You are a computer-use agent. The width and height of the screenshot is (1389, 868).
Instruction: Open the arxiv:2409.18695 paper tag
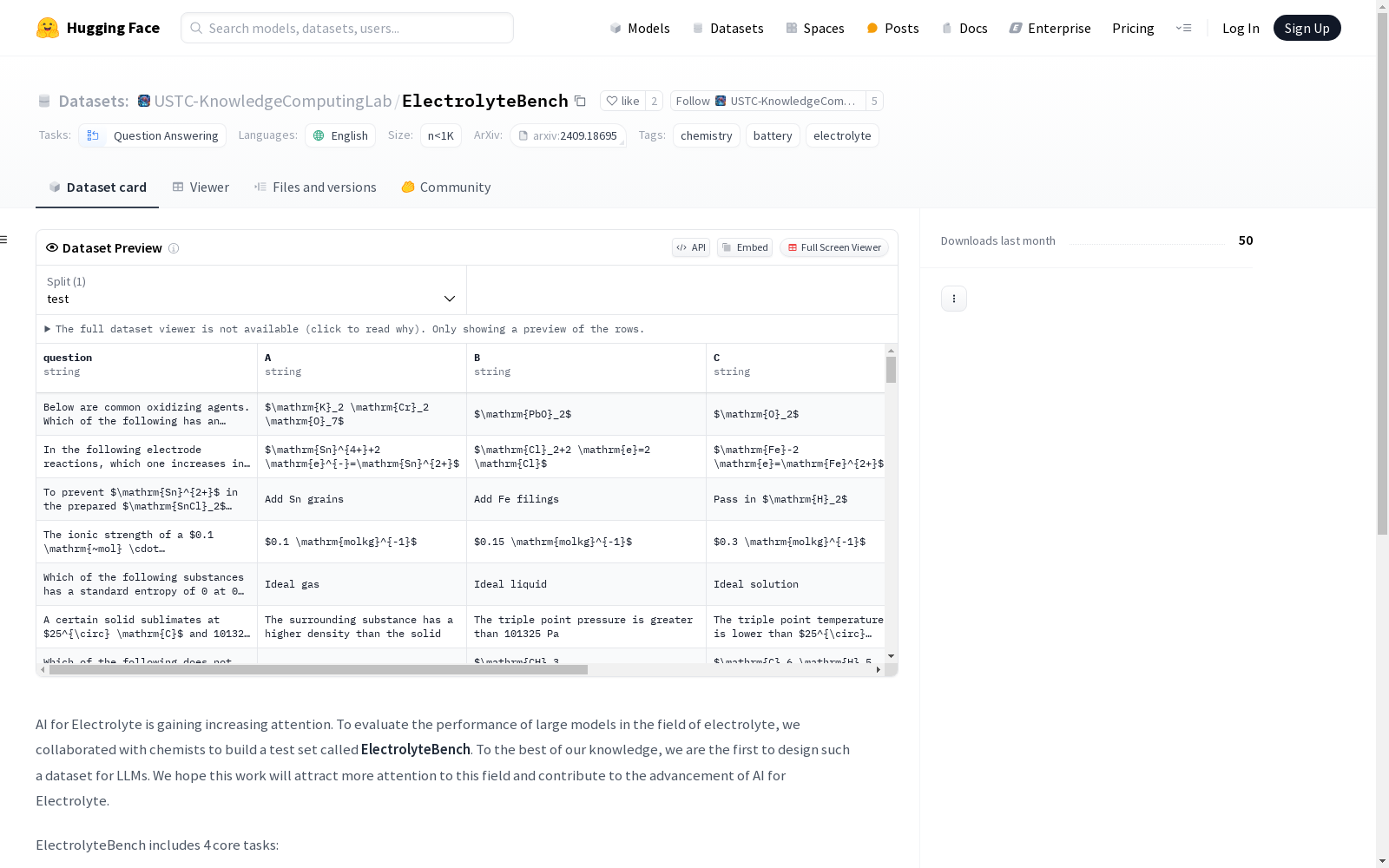click(568, 135)
